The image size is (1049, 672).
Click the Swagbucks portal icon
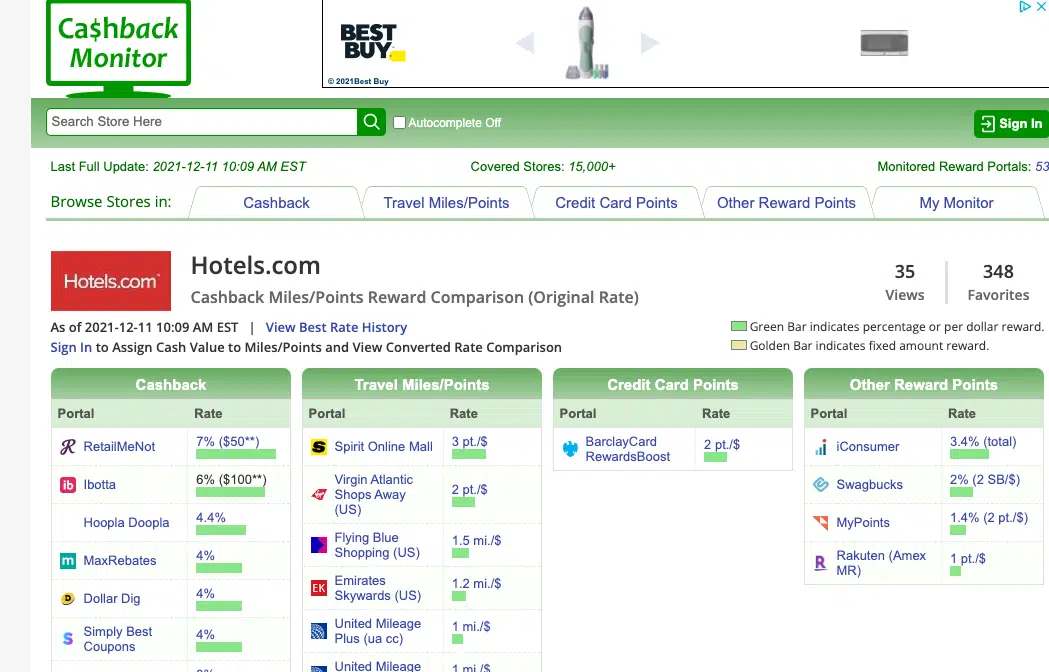pos(821,485)
